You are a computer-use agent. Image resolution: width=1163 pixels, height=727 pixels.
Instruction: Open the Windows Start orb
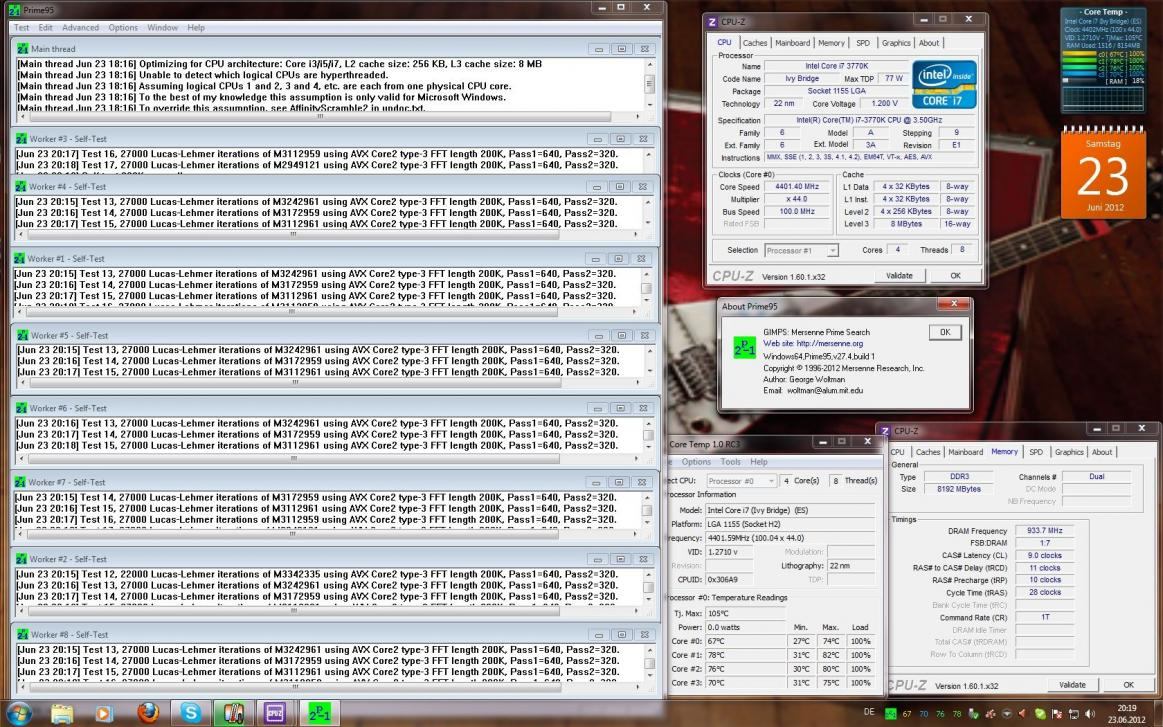coord(18,713)
